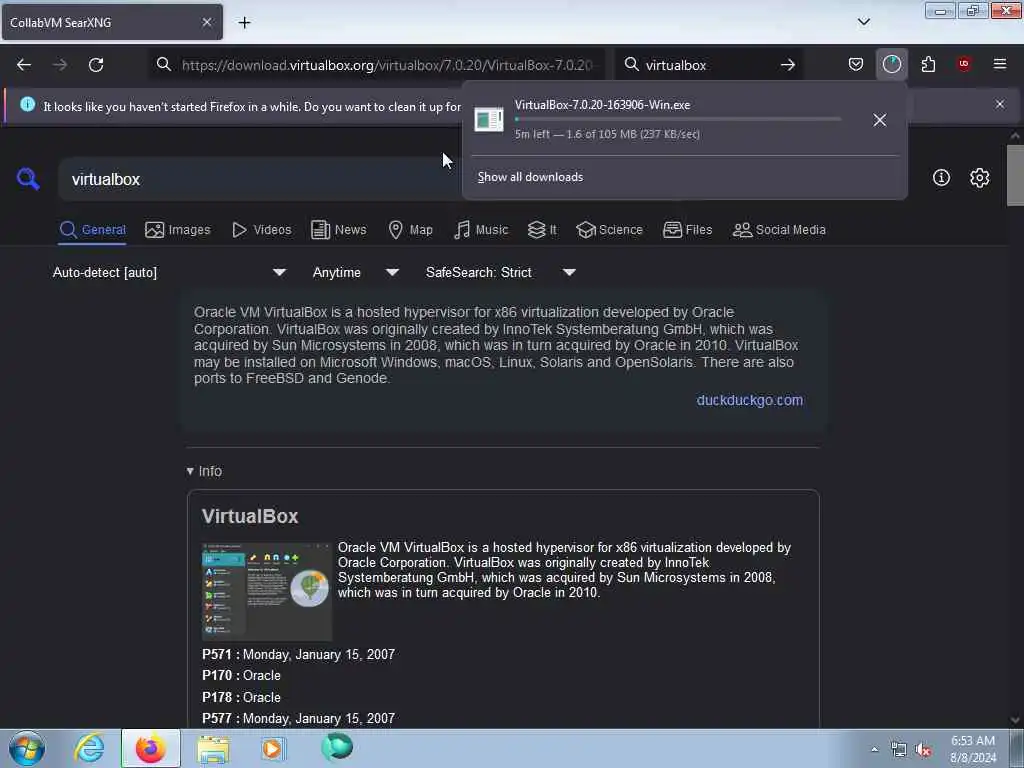
Task: Click the P571 date row
Action: point(298,654)
